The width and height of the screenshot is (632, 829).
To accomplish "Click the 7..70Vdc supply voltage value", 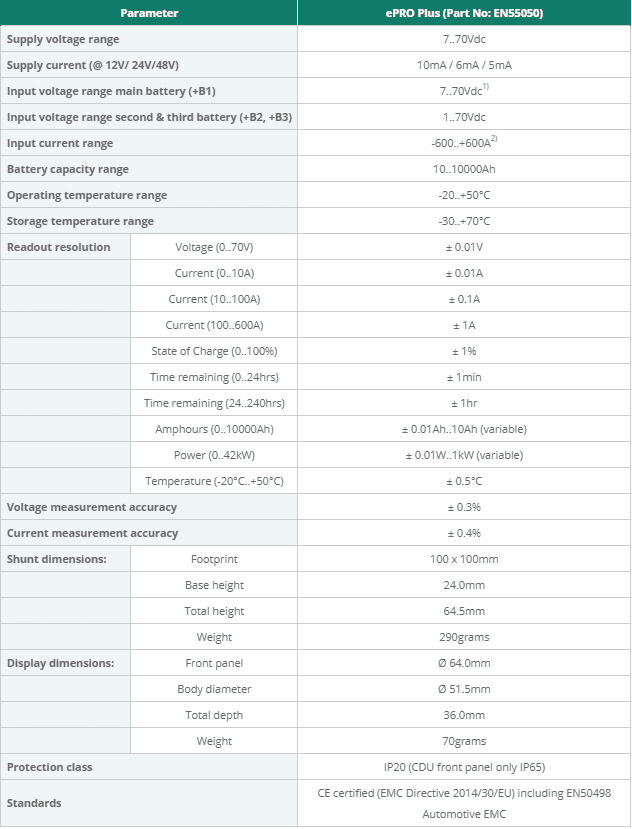I will pos(464,39).
